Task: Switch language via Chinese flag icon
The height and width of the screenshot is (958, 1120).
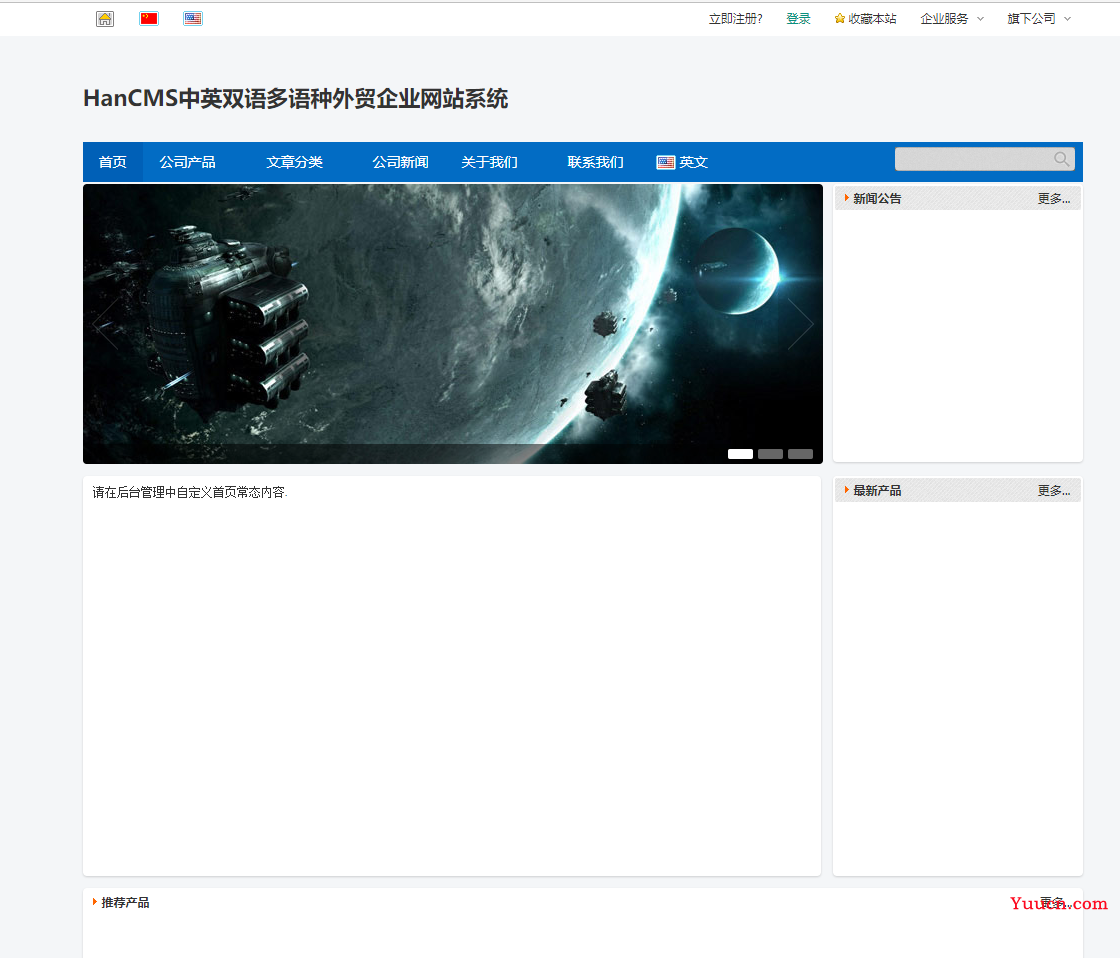Action: [x=149, y=19]
